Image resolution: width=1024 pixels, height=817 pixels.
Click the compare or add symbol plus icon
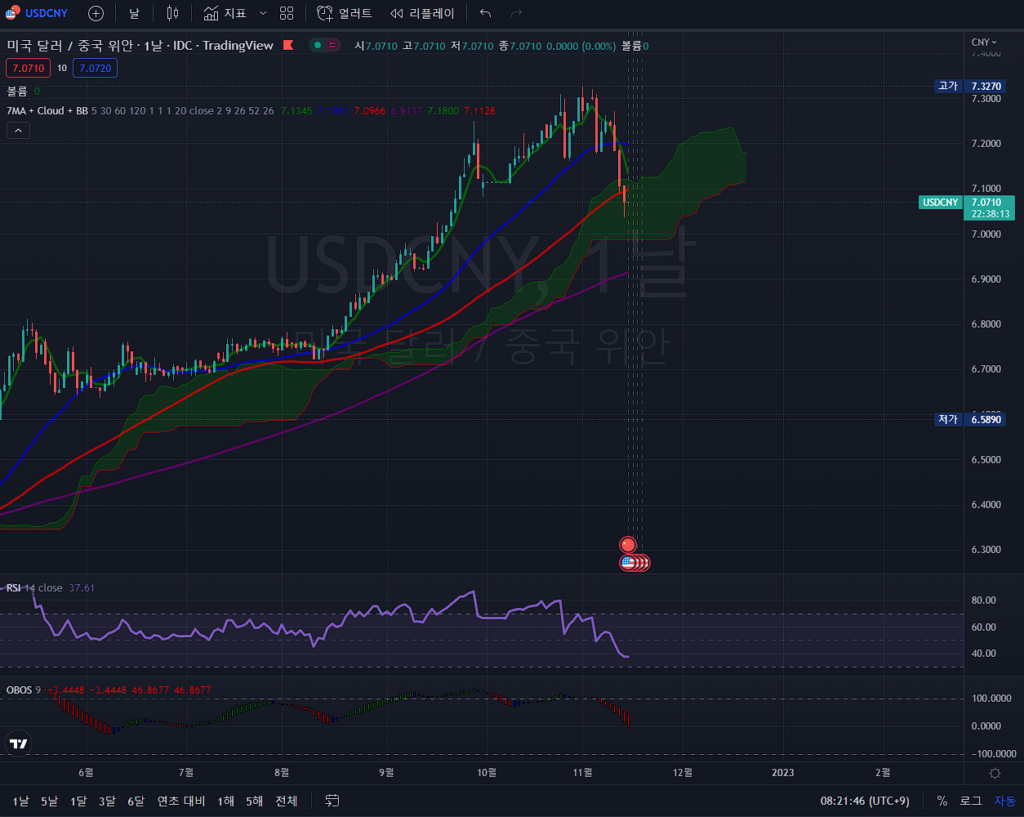click(x=95, y=13)
